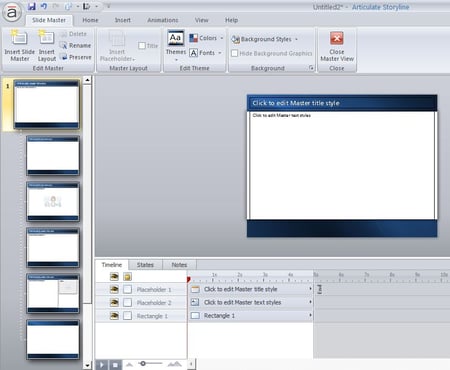Insert a new Layout
This screenshot has width=450, height=370.
47,46
